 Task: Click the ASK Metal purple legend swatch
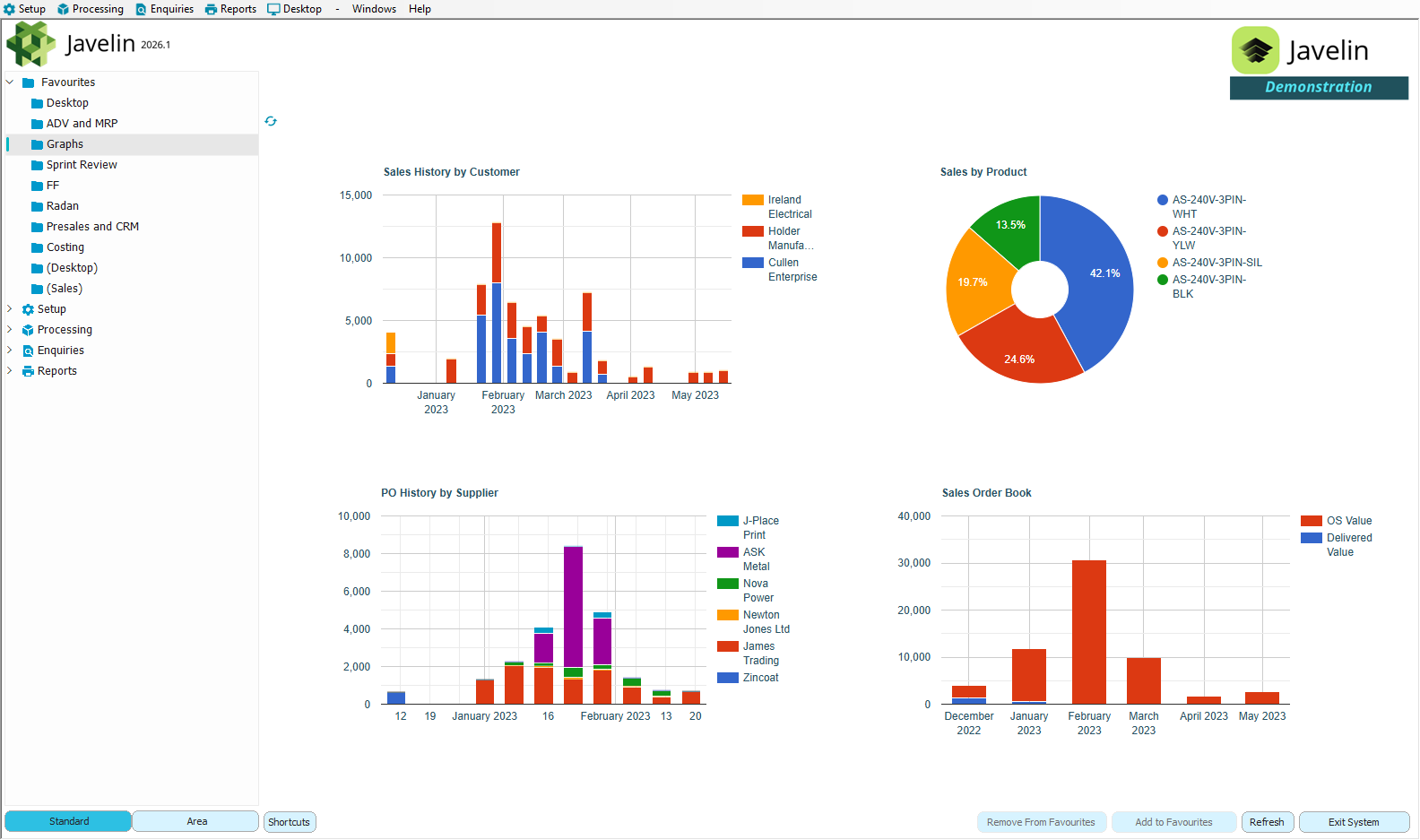[728, 552]
